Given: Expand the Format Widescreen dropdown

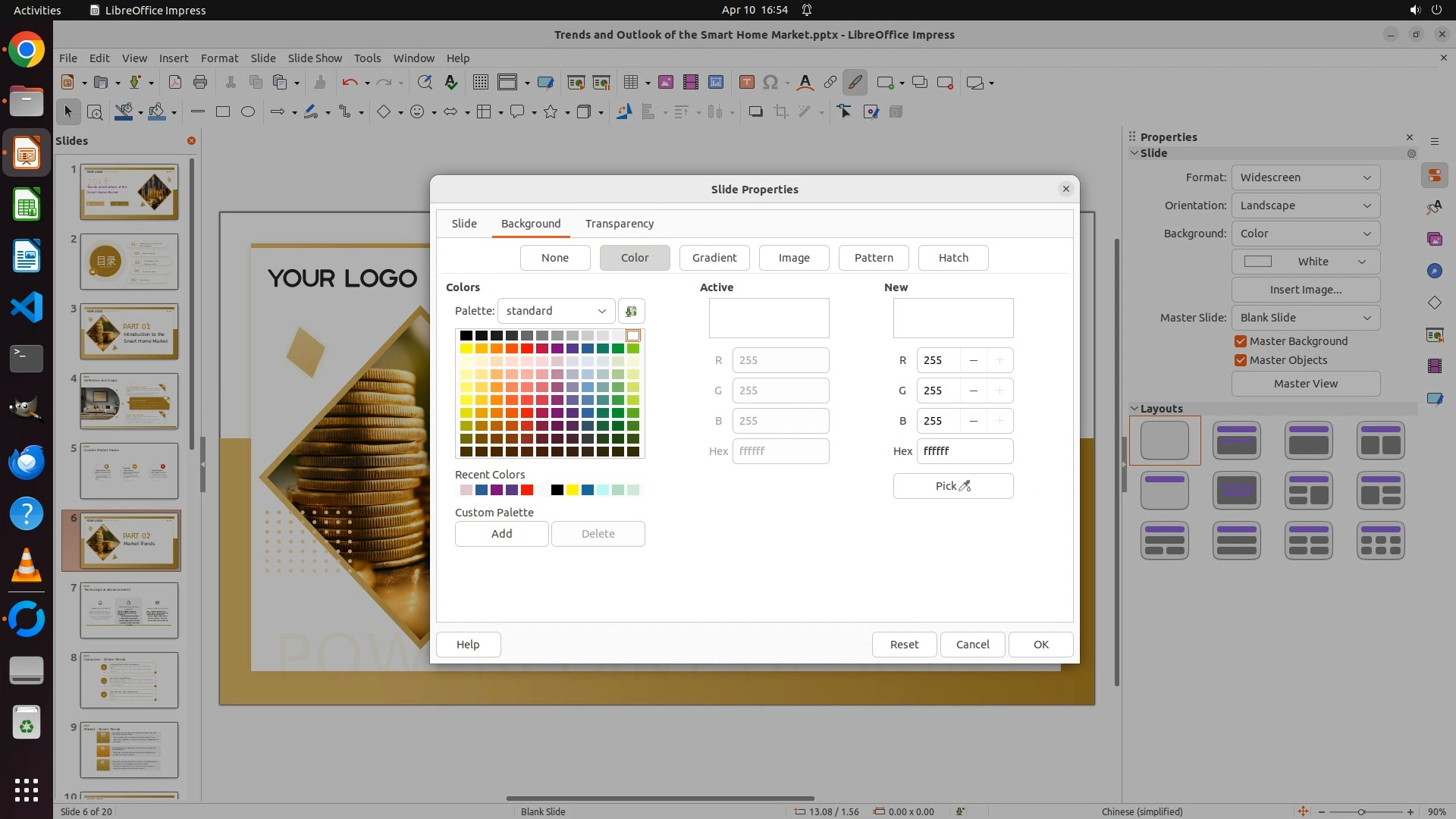Looking at the screenshot, I should pyautogui.click(x=1305, y=177).
